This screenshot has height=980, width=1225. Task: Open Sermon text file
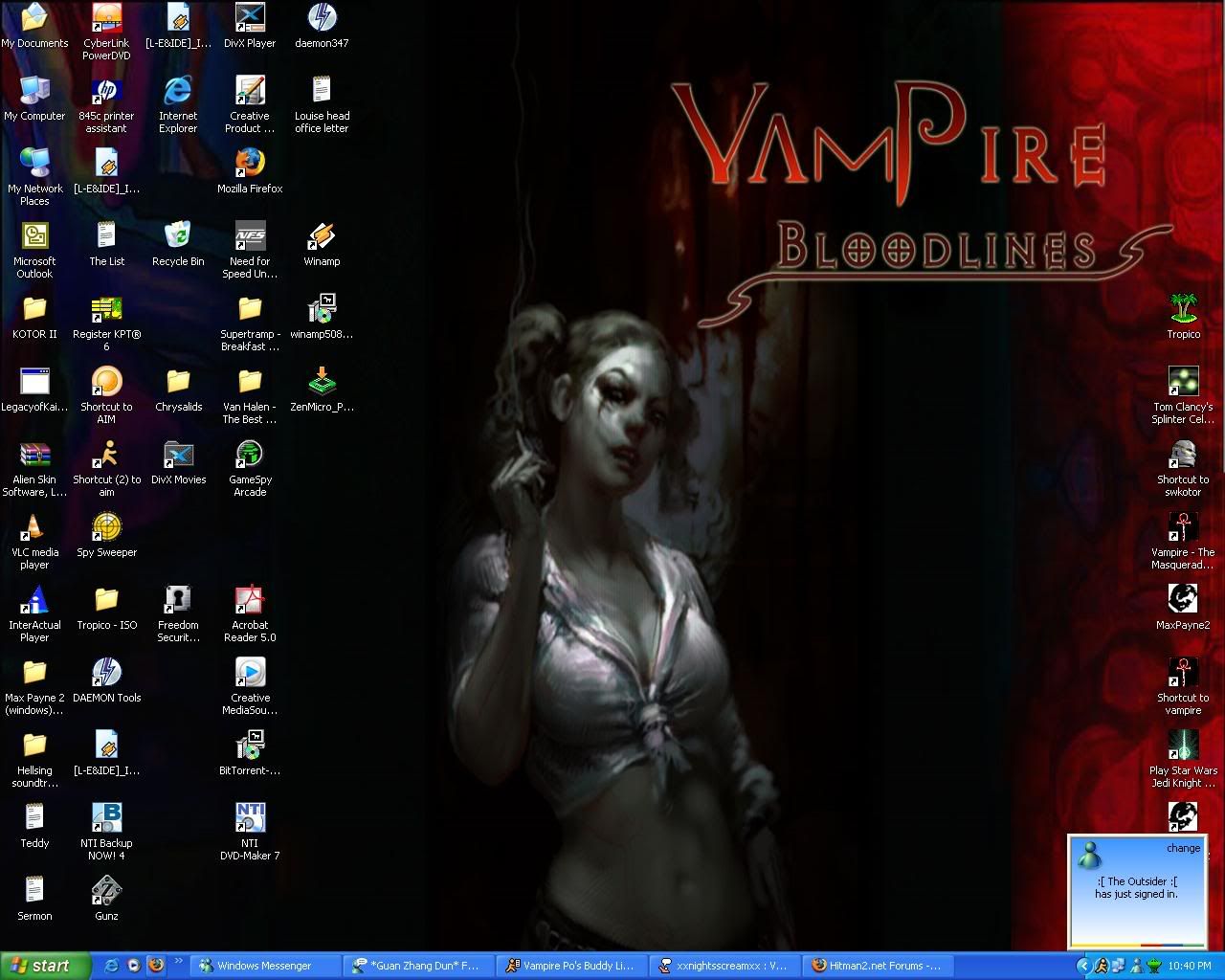[x=34, y=898]
